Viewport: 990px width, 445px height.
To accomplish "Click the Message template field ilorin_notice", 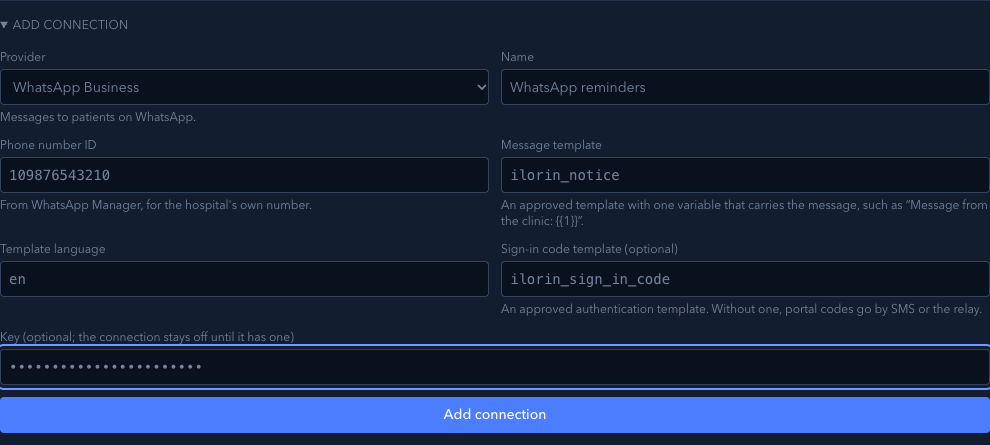I will (745, 175).
